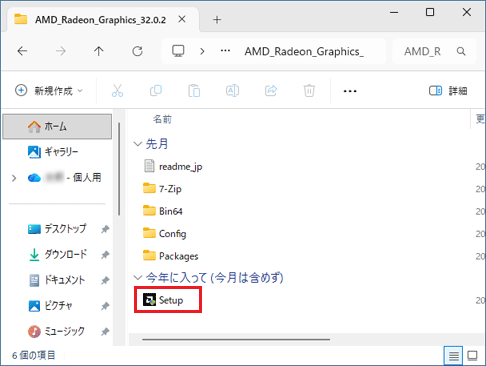Switch to large thumbnails view button

coord(472,356)
